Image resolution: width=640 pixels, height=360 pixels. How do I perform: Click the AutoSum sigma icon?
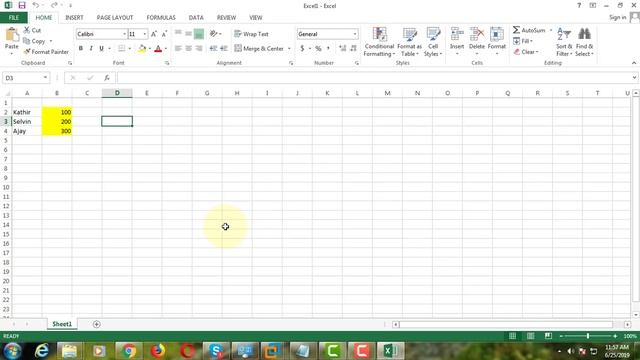click(x=516, y=30)
